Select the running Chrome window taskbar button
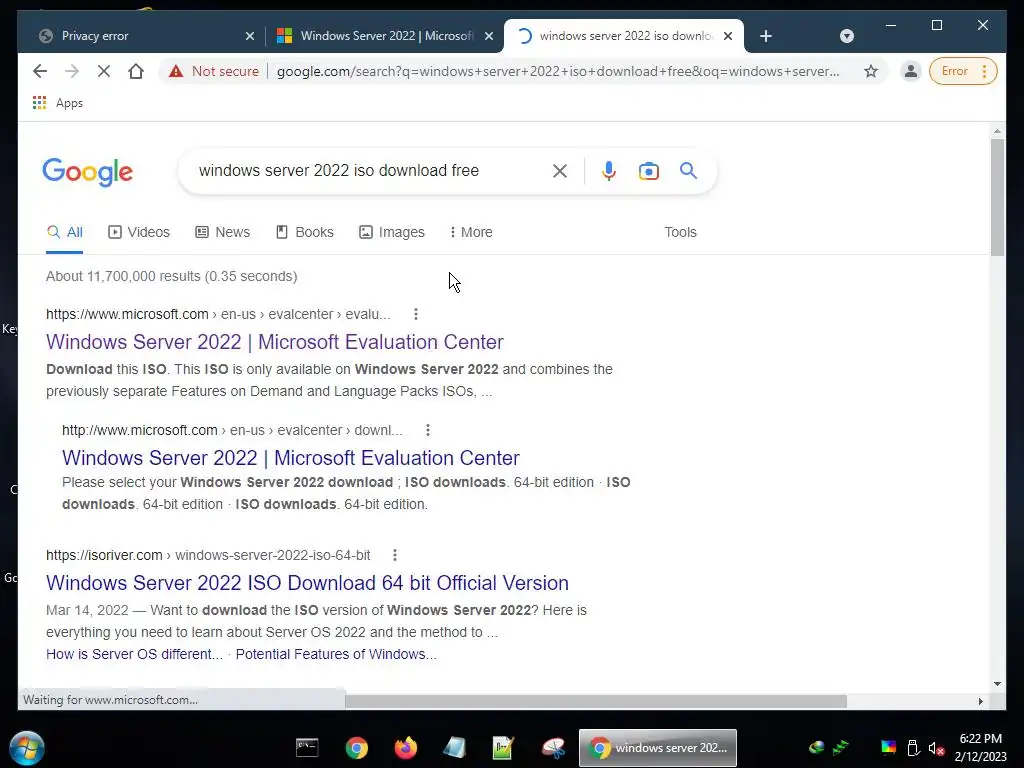Viewport: 1024px width, 768px height. (x=658, y=748)
